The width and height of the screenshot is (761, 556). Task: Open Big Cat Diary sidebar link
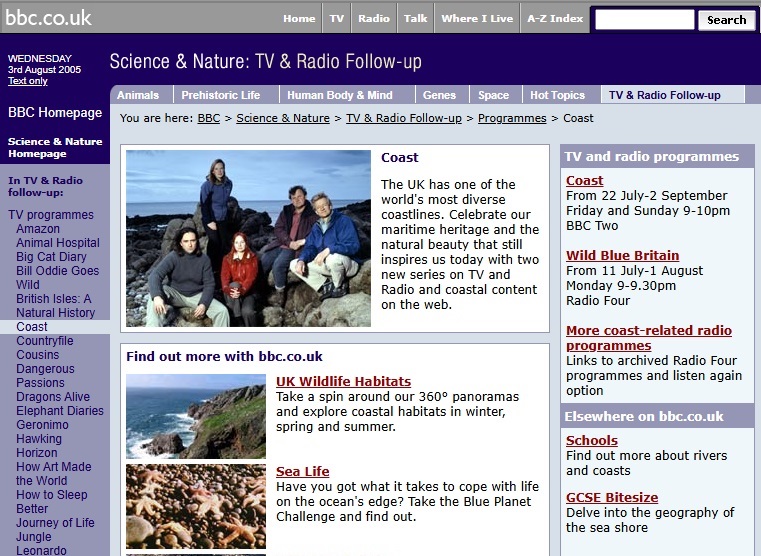51,257
